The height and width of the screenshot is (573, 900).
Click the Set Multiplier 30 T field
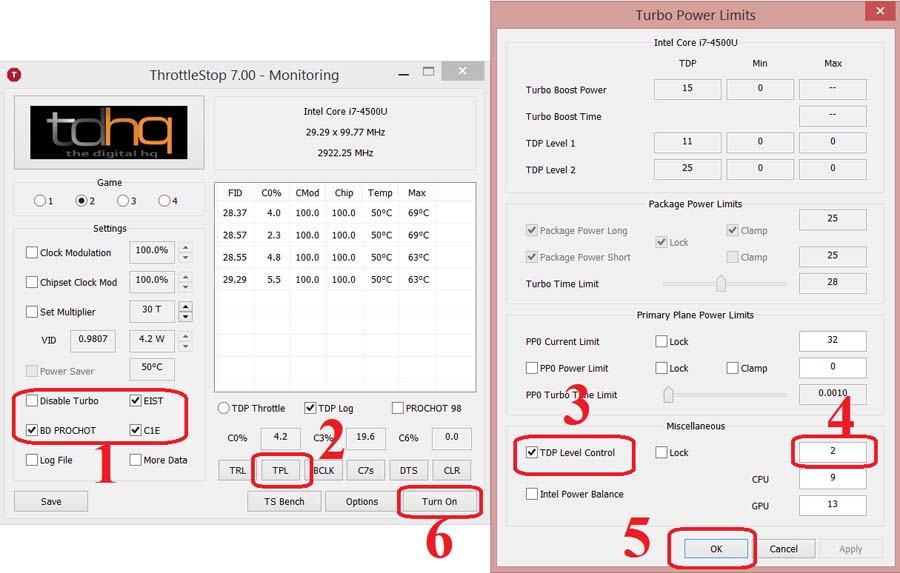click(152, 310)
